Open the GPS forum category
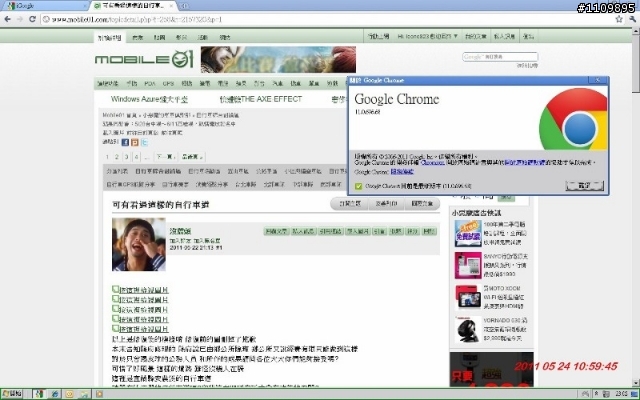This screenshot has height=400, width=640. click(168, 83)
